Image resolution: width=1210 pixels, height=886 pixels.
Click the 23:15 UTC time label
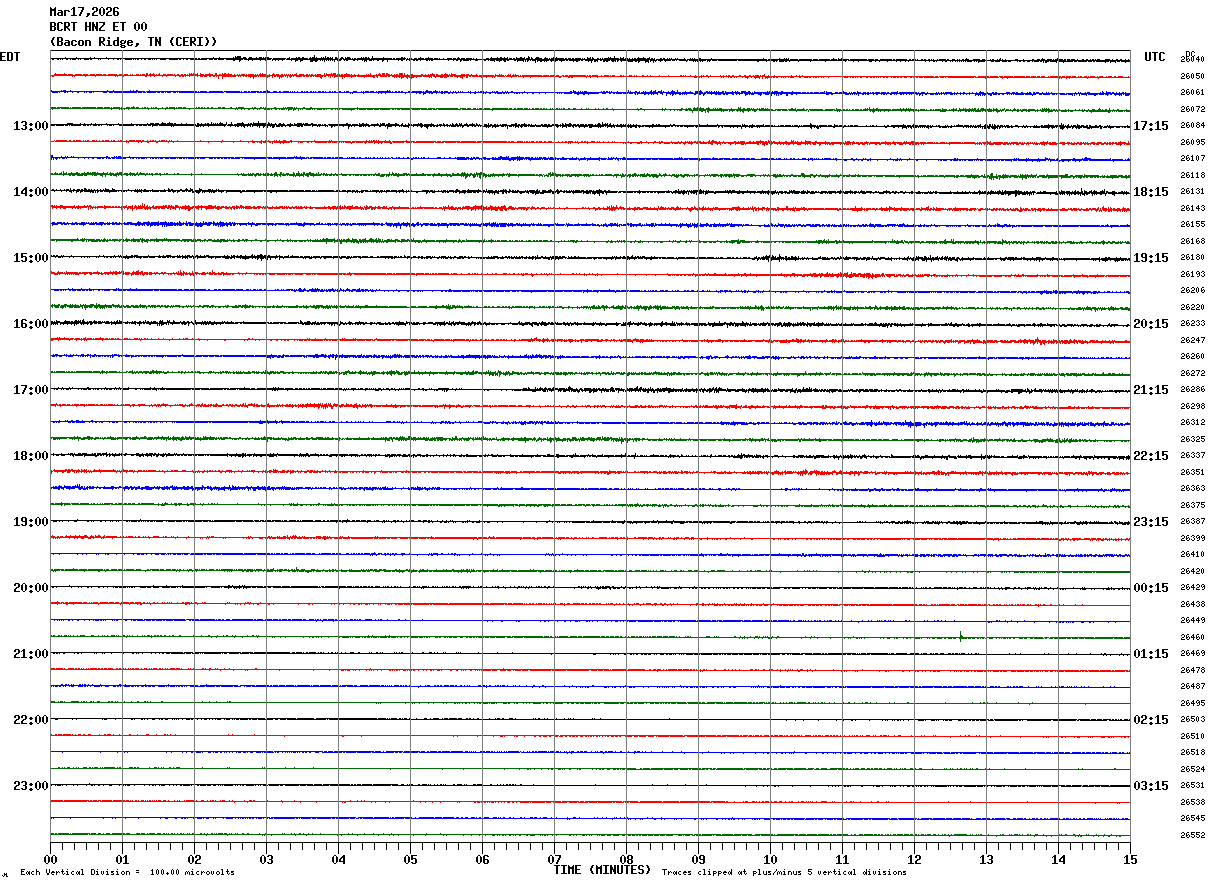pos(1151,522)
